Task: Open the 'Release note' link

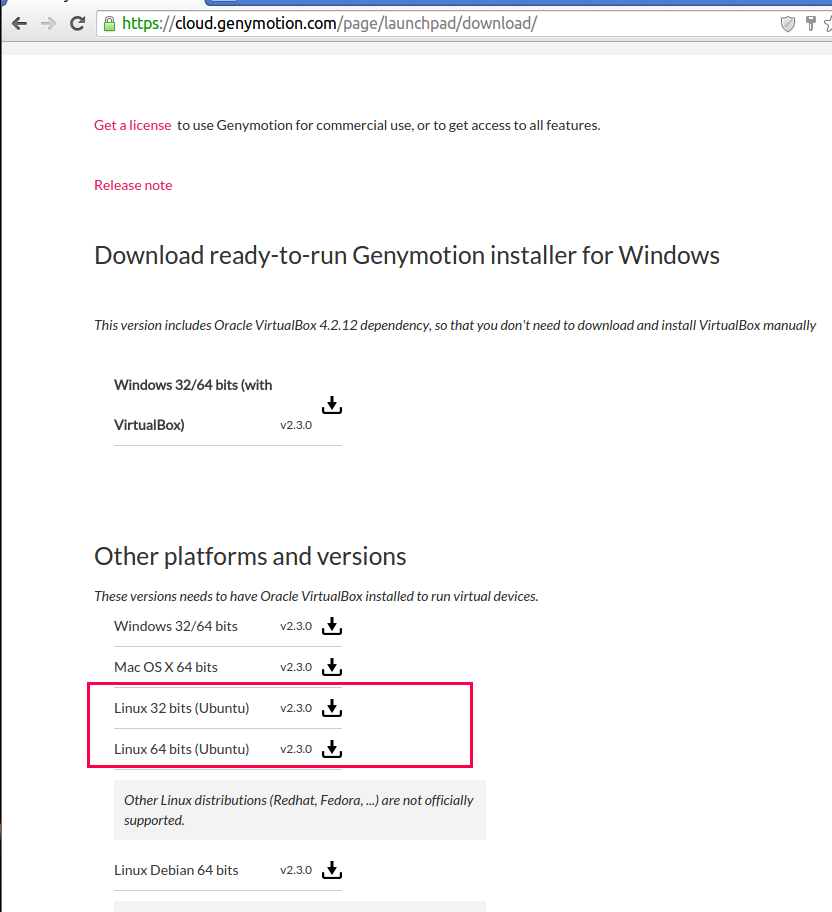Action: coord(133,185)
